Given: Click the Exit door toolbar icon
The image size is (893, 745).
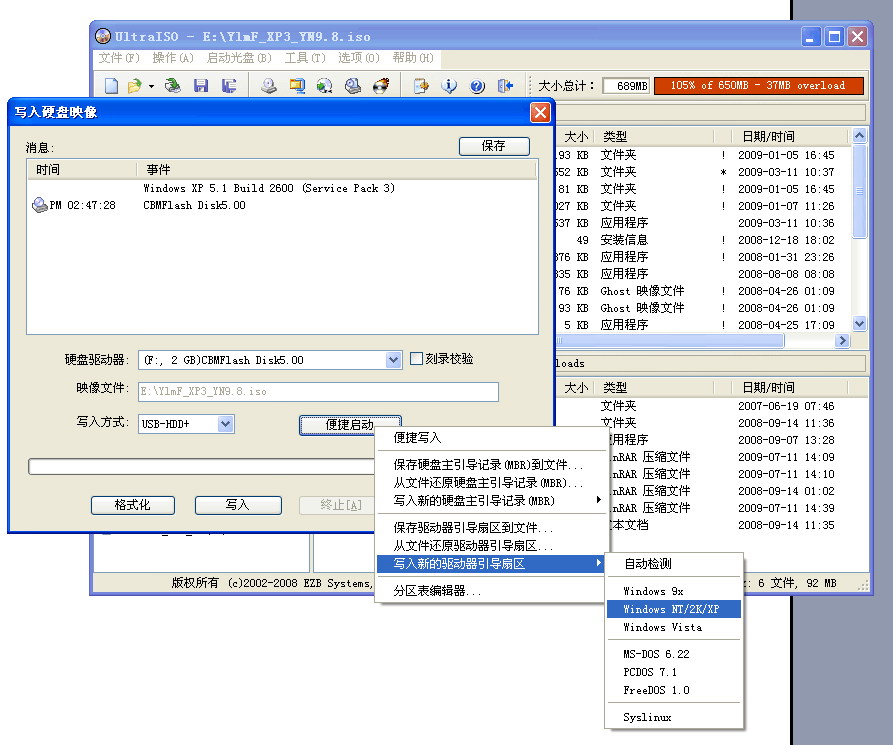Looking at the screenshot, I should pyautogui.click(x=506, y=86).
